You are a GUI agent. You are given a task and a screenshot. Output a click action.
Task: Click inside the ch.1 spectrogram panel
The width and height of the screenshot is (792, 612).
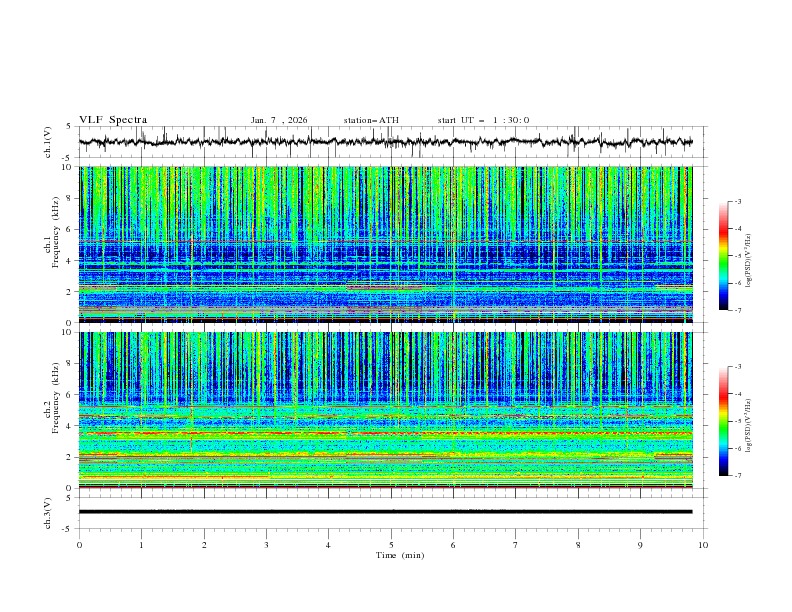tap(390, 244)
